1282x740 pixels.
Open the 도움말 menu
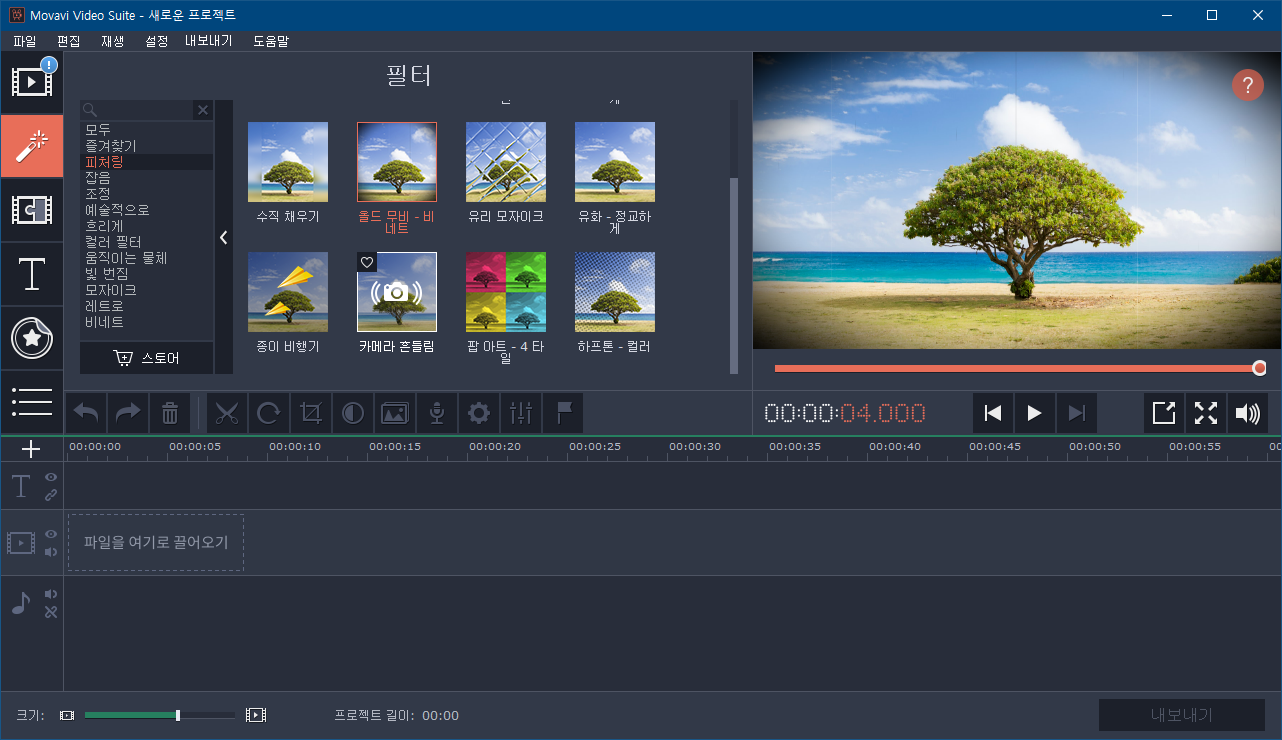click(271, 41)
